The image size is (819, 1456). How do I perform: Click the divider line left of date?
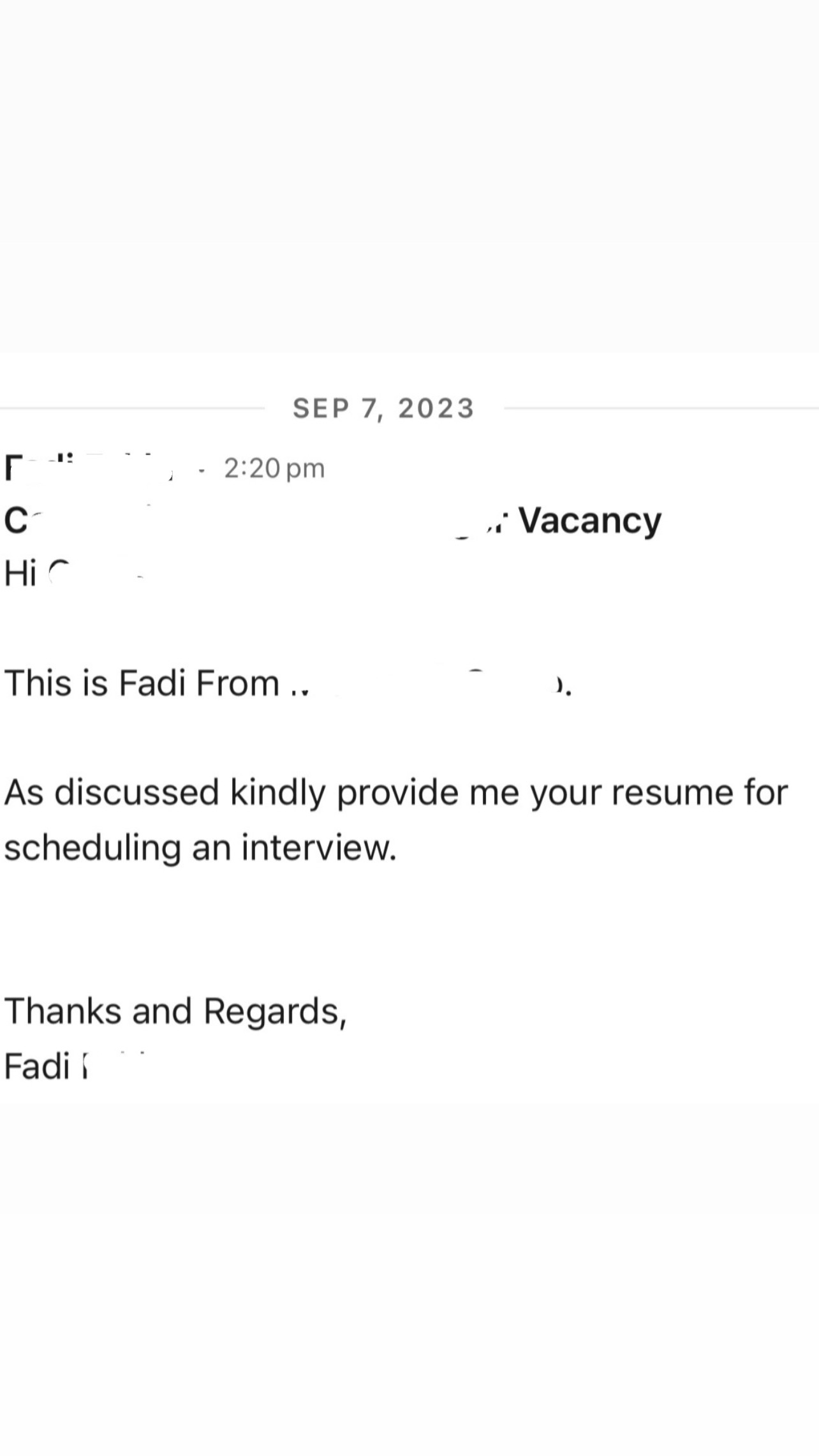(x=132, y=408)
